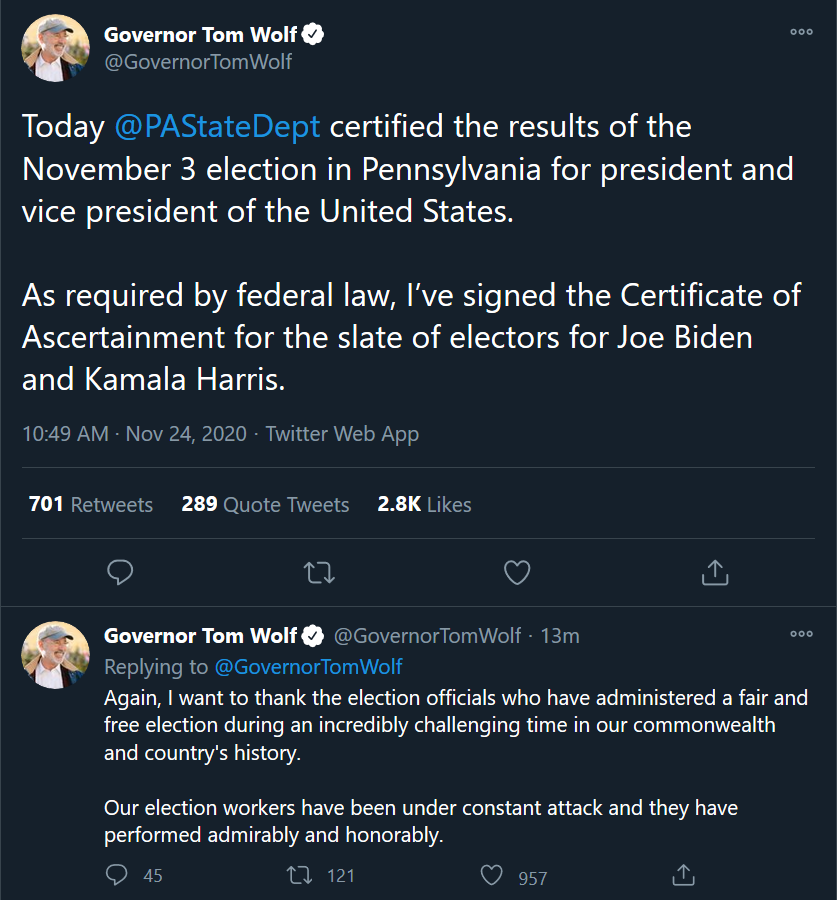837x900 pixels.
Task: Open the reply tweet's profile avatar
Action: [55, 655]
